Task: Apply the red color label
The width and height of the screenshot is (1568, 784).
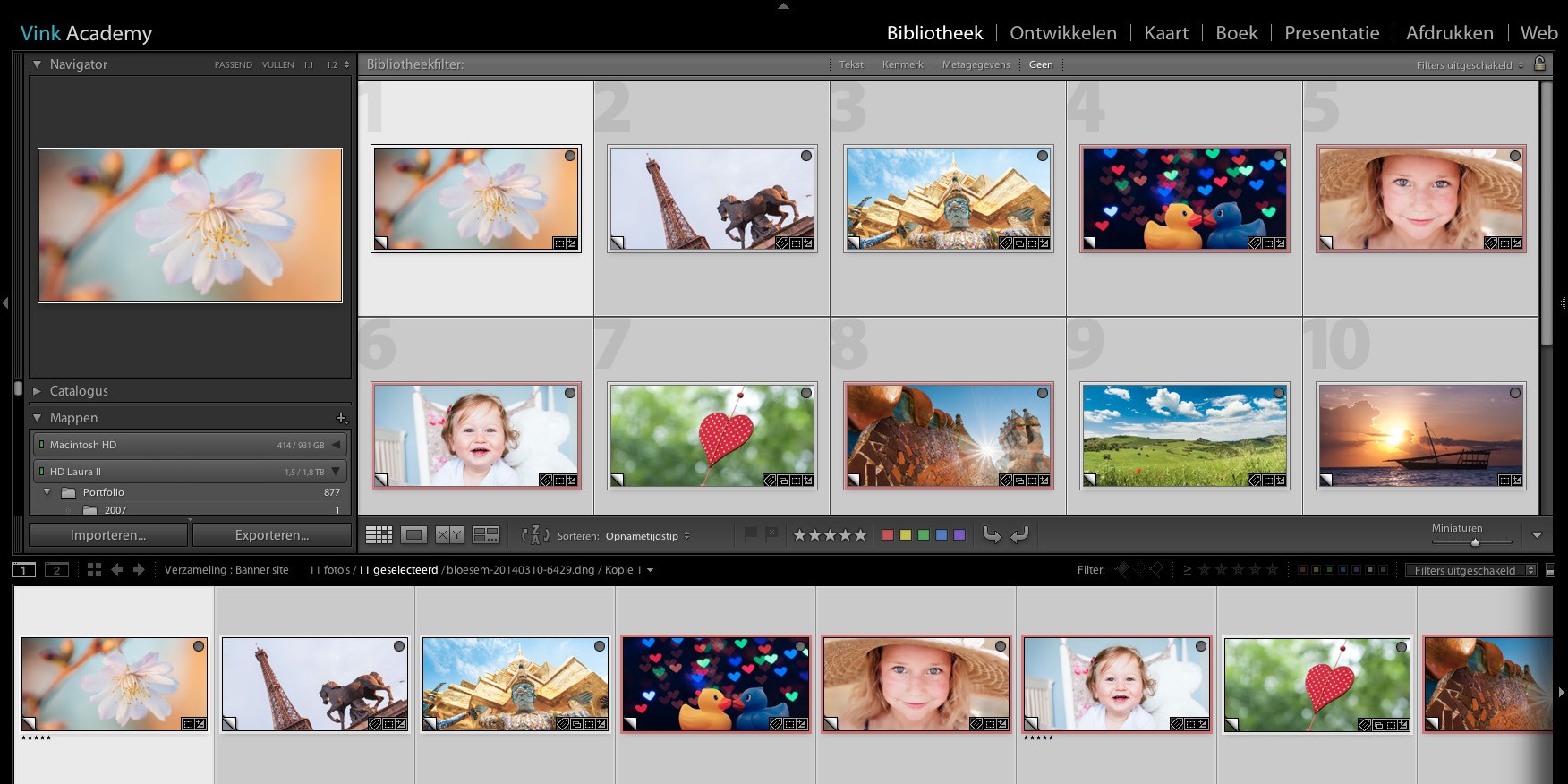Action: tap(887, 535)
